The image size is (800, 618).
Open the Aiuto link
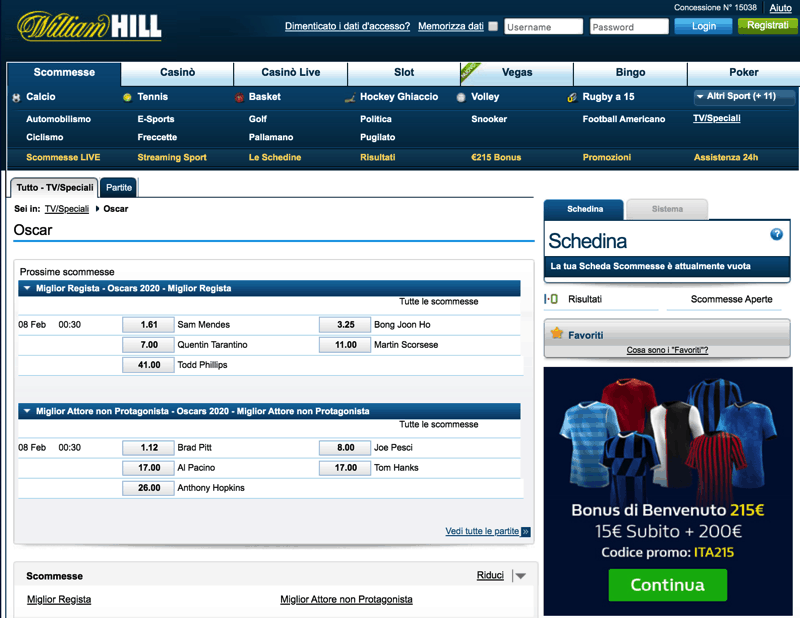[781, 8]
